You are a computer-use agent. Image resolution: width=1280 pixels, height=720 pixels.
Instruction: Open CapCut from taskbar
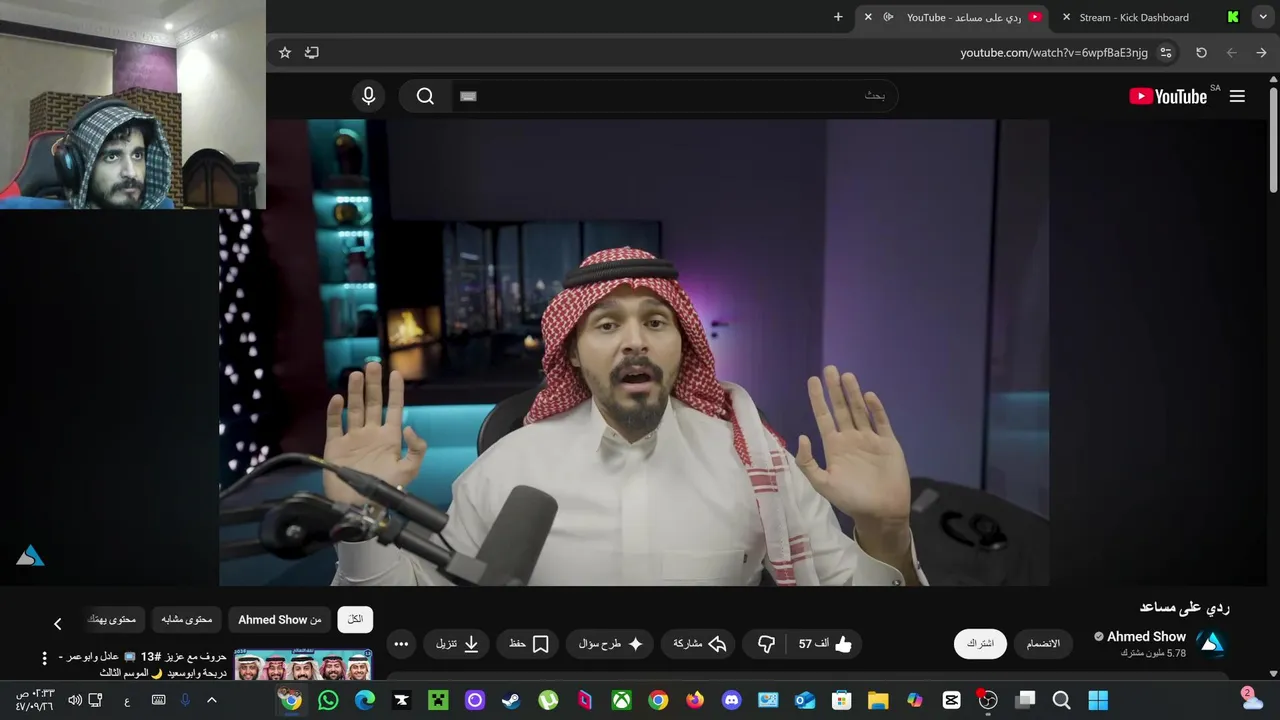[x=951, y=700]
